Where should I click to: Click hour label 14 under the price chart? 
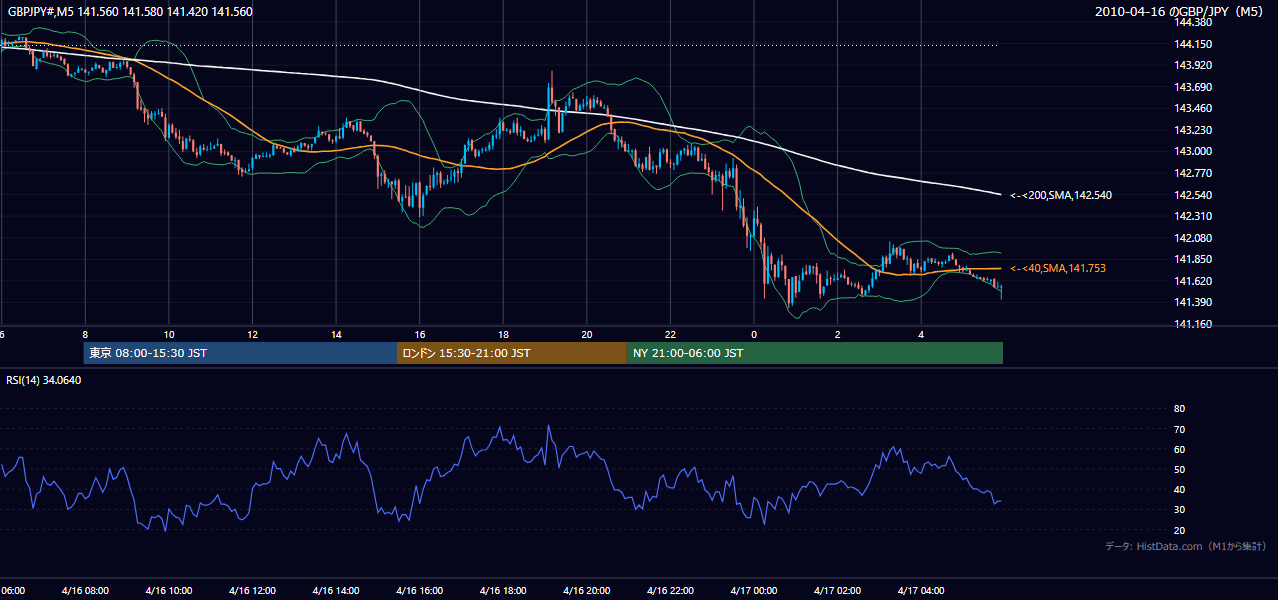(336, 334)
